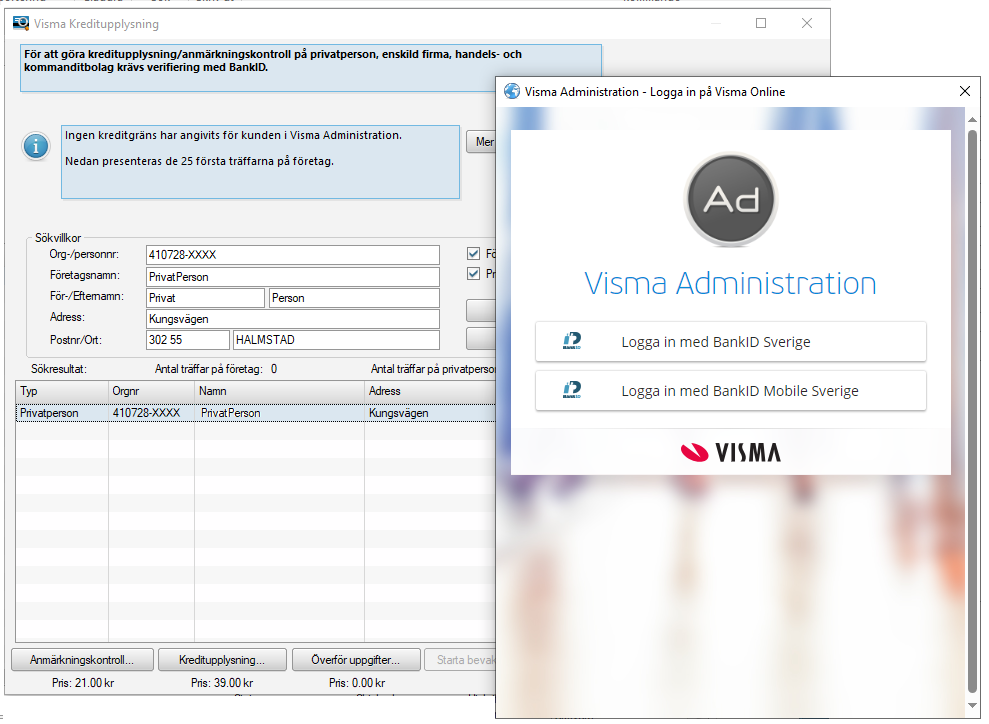This screenshot has width=989, height=724.
Task: Toggle the second checkbox beside search fields
Action: click(x=474, y=274)
